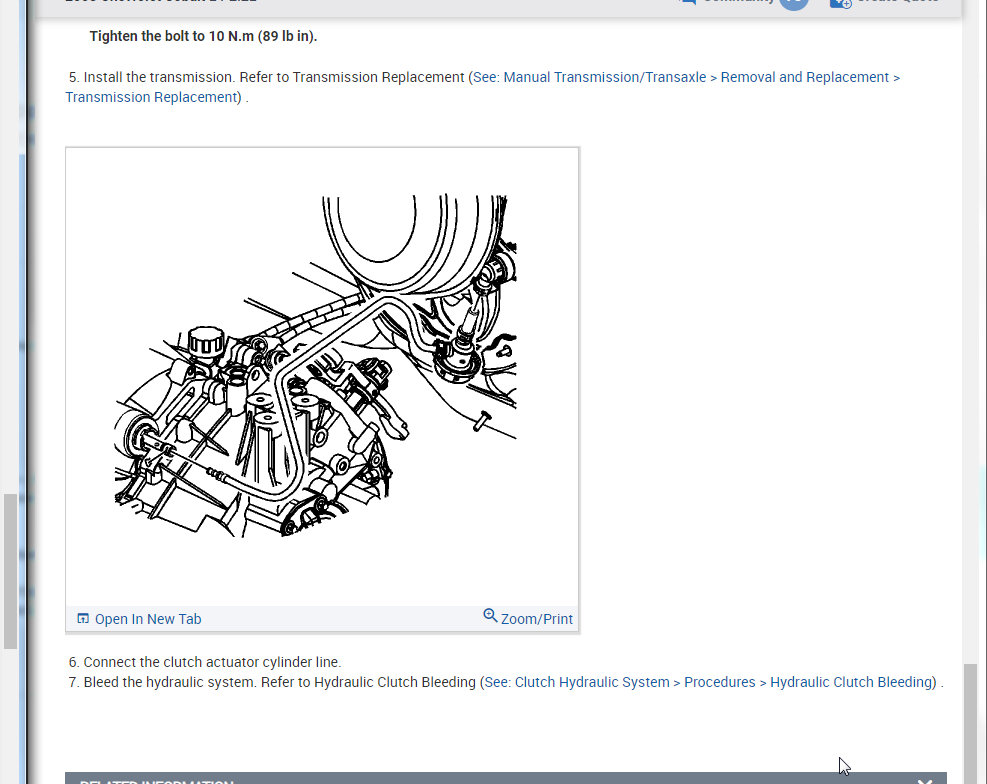
Task: Open the diagram via Open In New Tab
Action: 139,619
